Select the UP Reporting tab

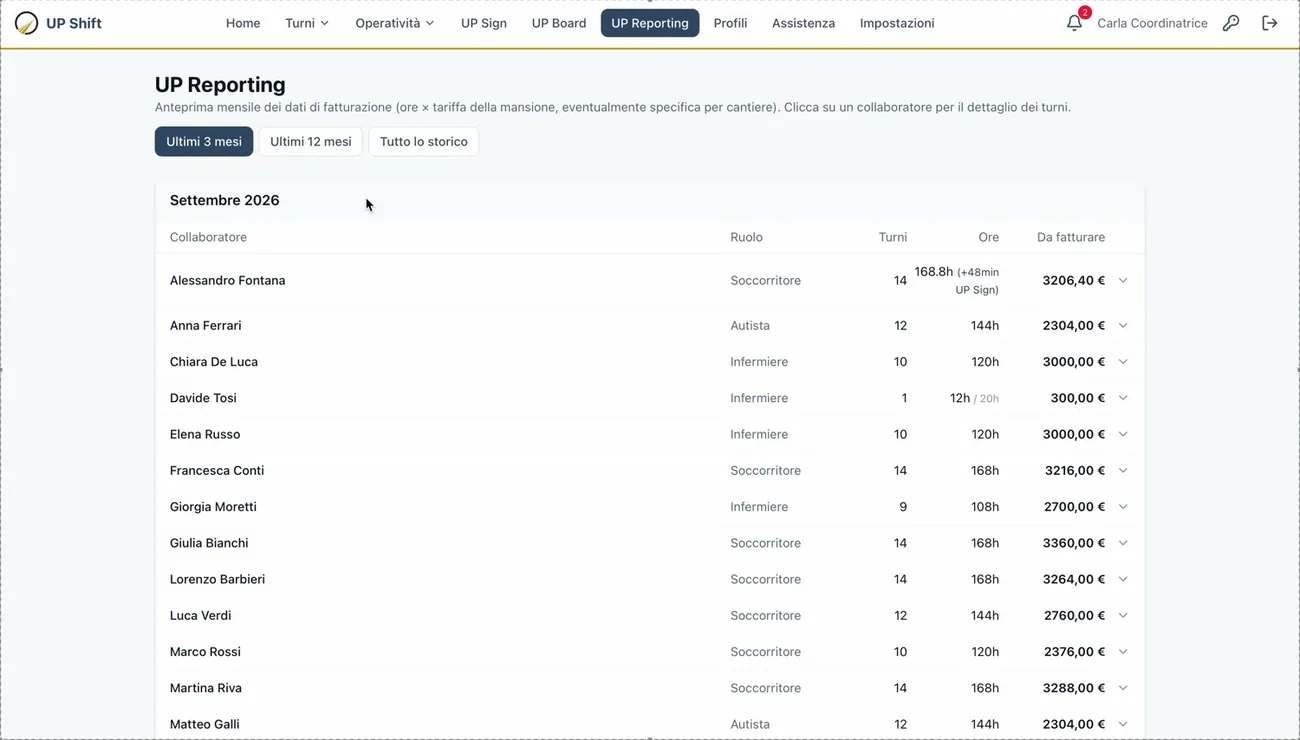click(650, 23)
